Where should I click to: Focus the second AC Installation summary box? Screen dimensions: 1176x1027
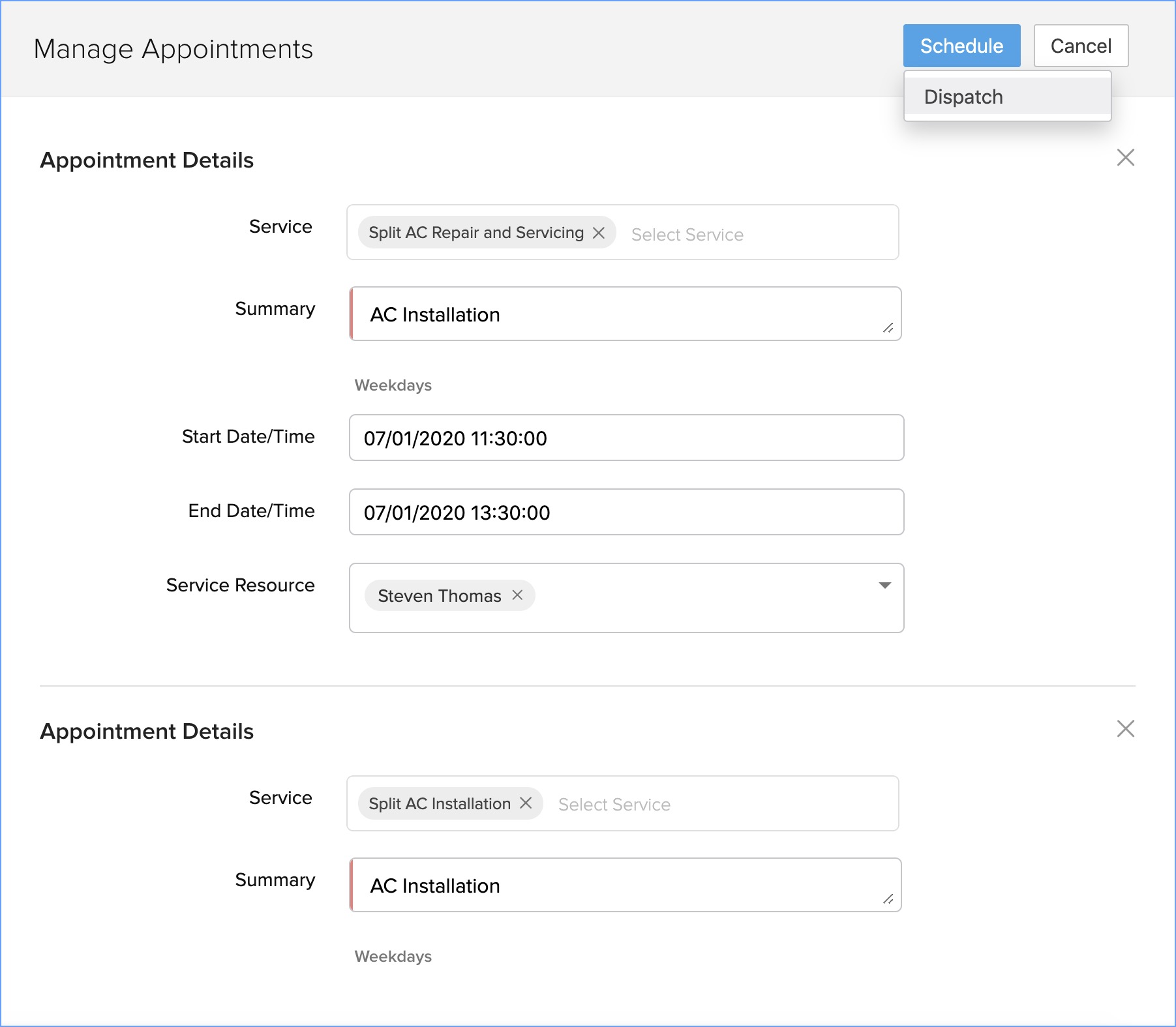point(625,886)
